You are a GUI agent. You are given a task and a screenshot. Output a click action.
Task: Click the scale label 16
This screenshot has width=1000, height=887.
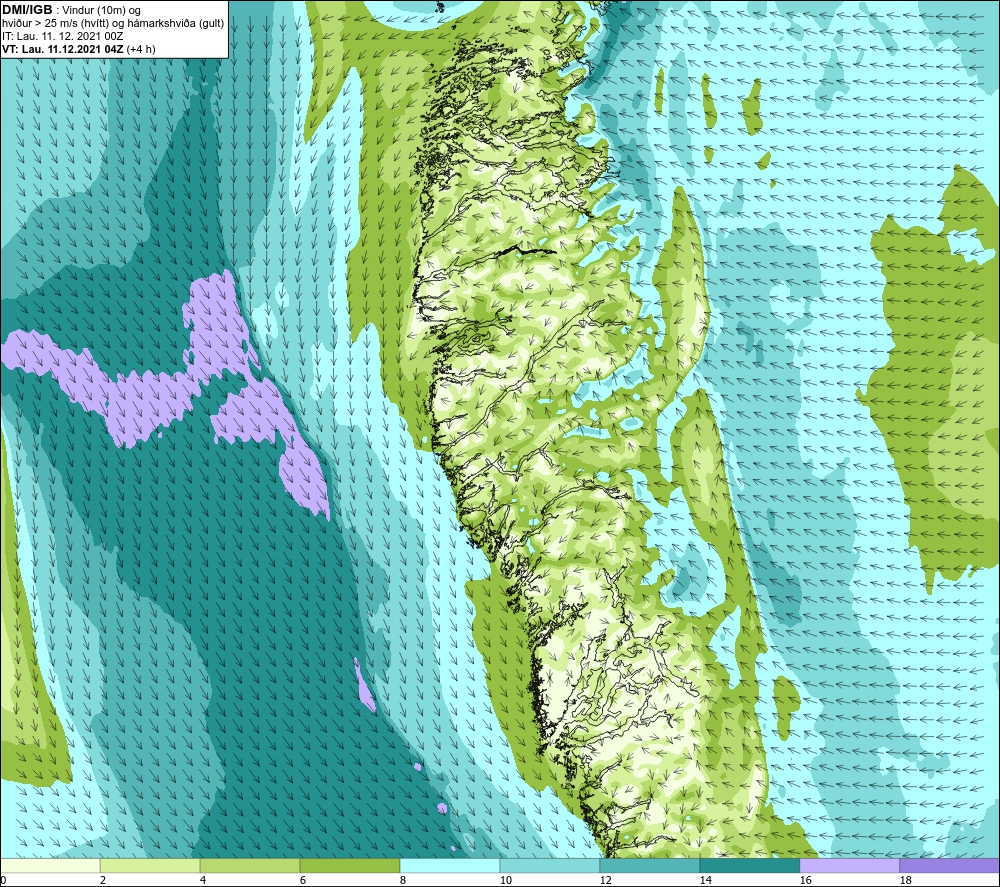tap(805, 880)
